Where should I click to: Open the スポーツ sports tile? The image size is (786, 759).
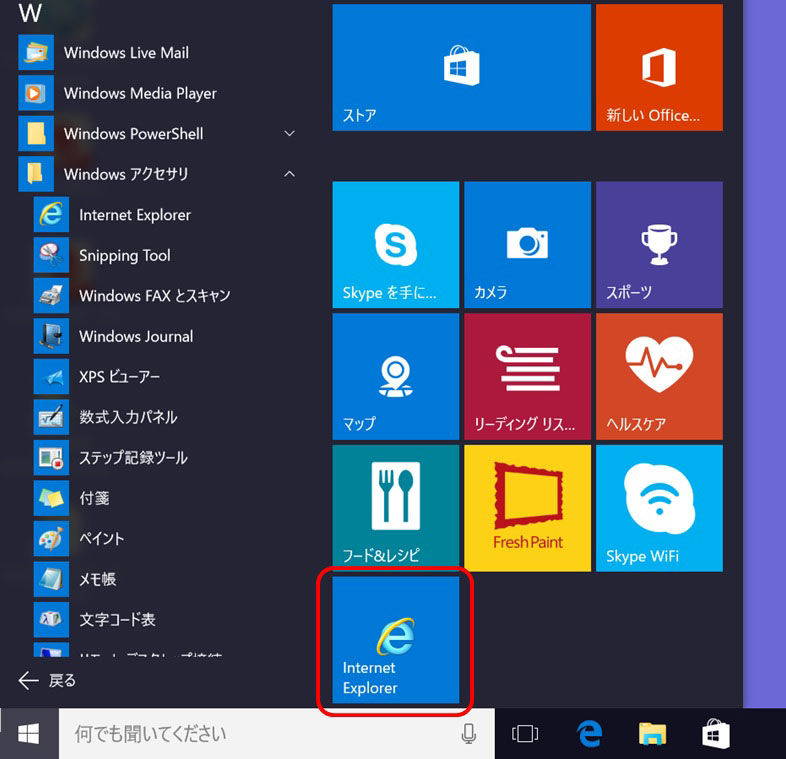[x=659, y=245]
